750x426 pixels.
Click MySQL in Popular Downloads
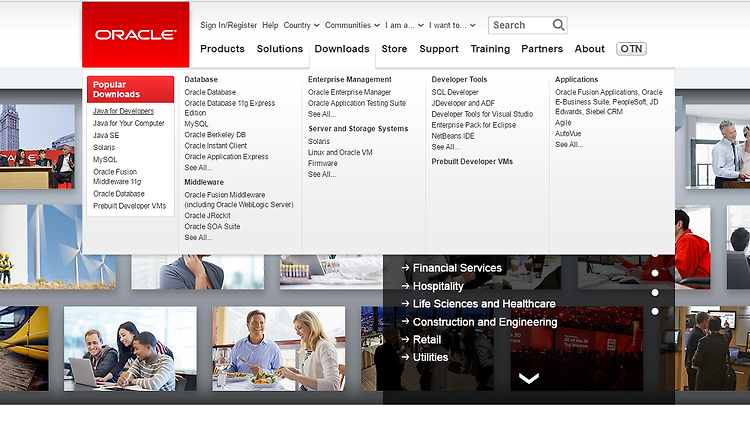click(105, 160)
